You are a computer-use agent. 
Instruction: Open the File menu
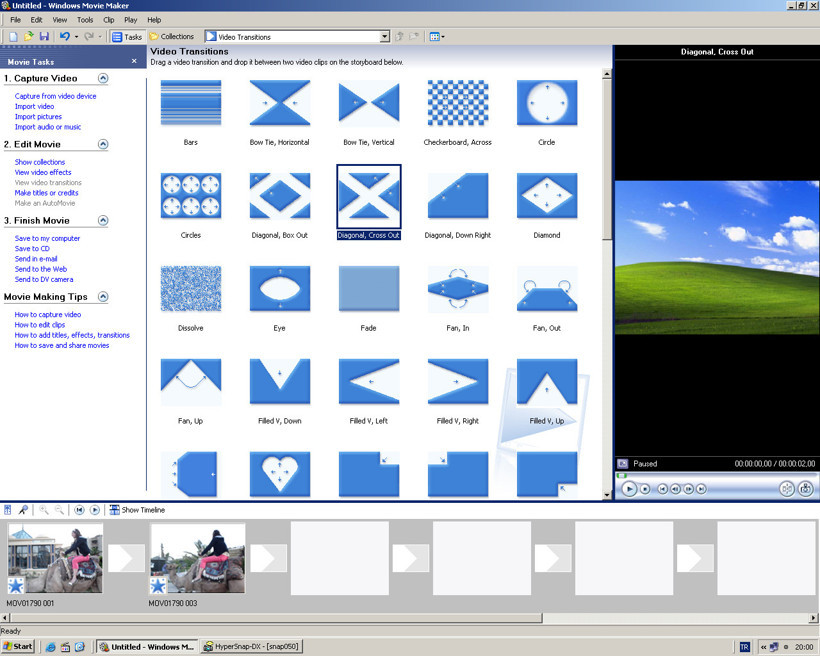(x=16, y=20)
